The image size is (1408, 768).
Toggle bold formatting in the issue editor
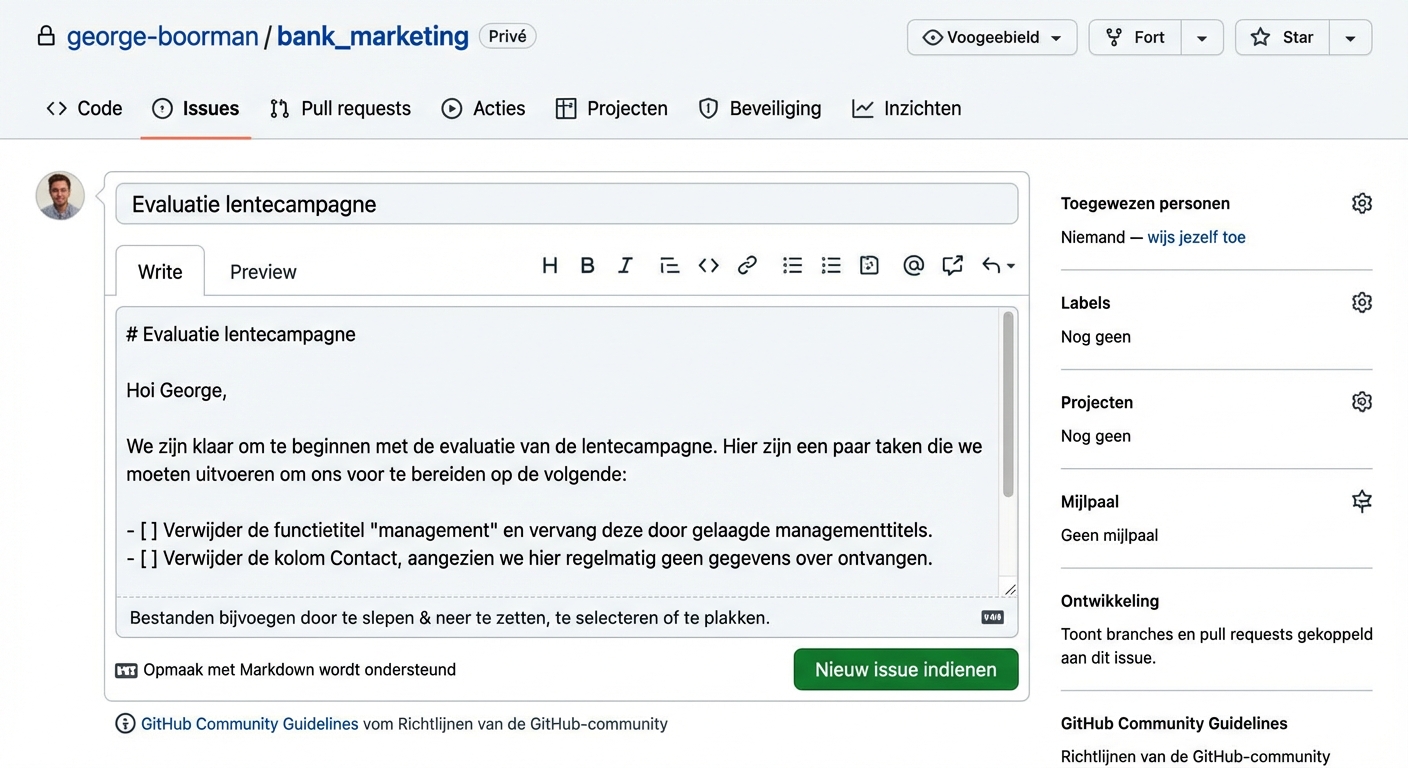point(587,265)
